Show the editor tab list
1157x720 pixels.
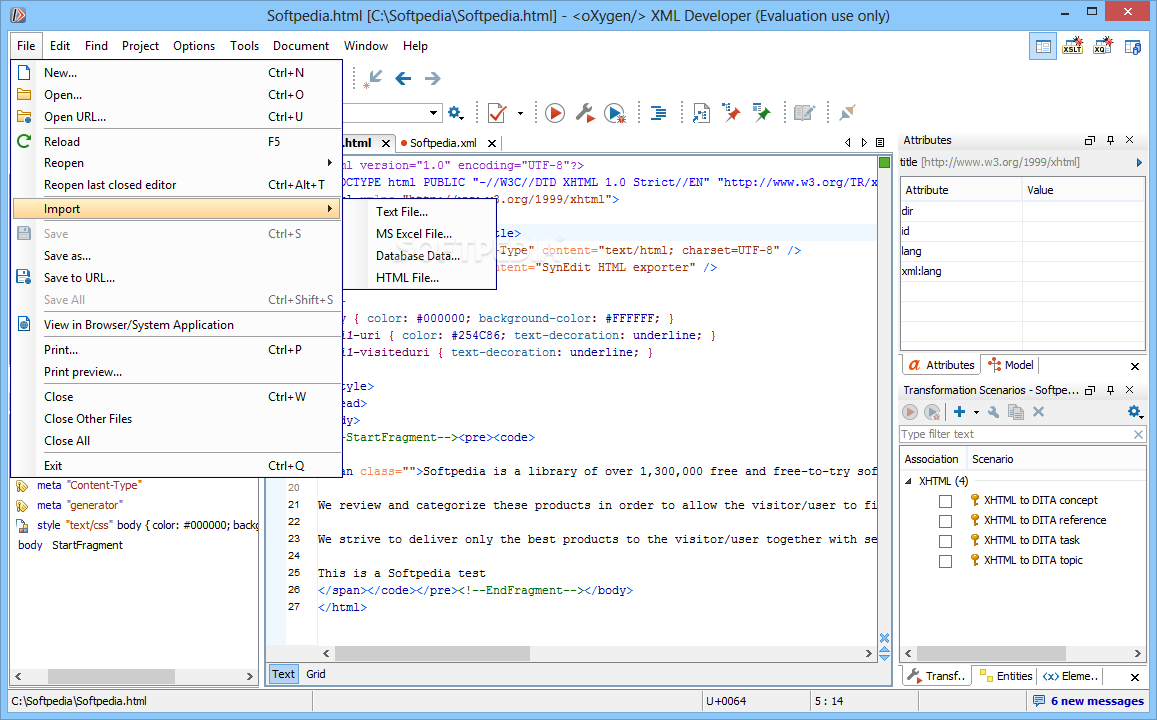tap(880, 142)
